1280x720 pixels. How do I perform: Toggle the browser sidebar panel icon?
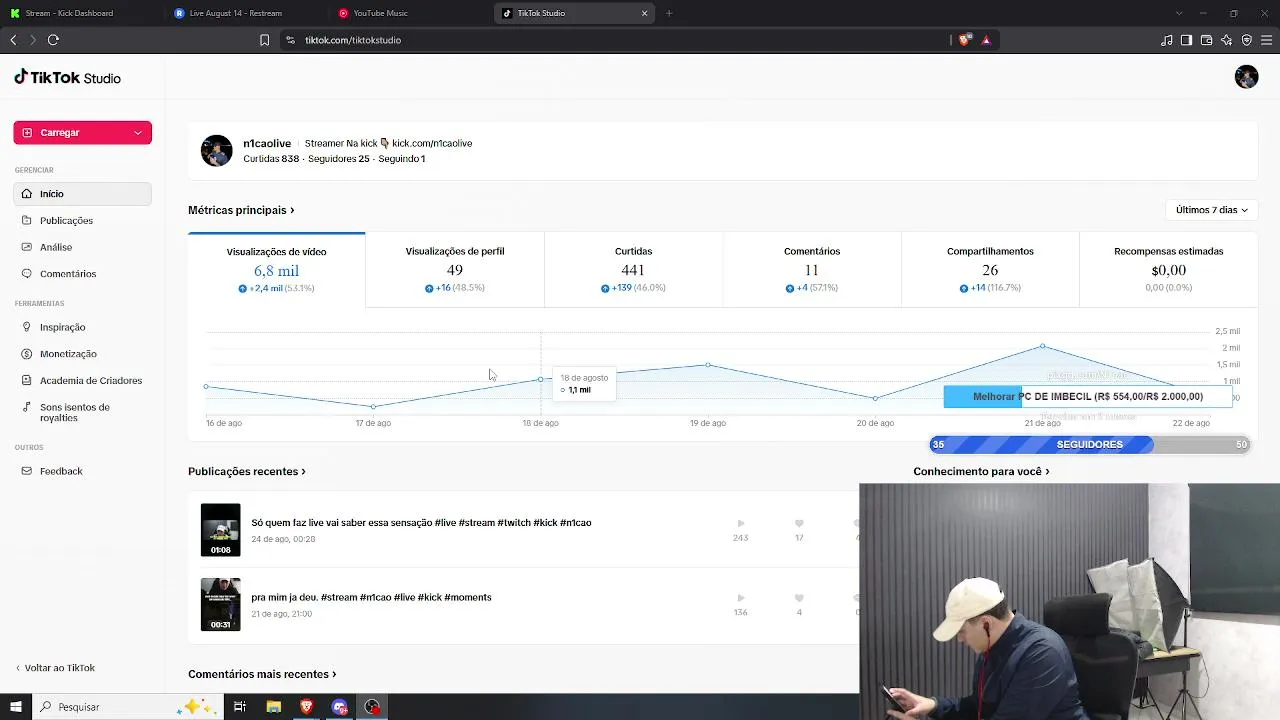click(x=1186, y=40)
